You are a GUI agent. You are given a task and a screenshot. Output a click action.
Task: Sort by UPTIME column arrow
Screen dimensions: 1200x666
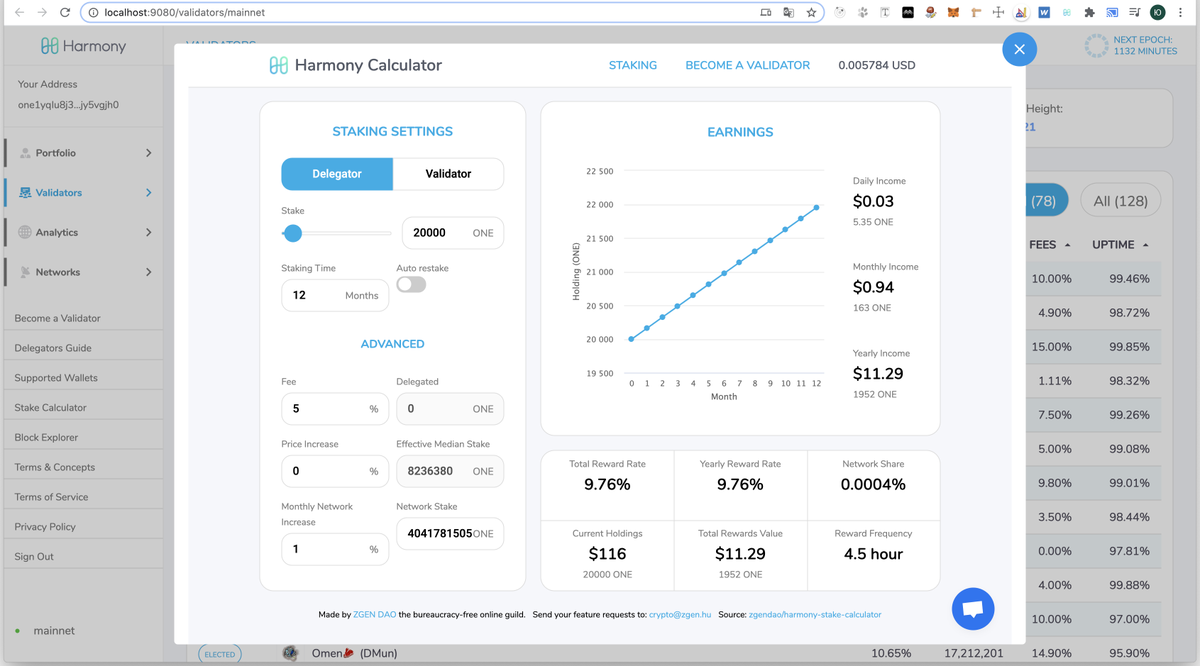pos(1145,245)
